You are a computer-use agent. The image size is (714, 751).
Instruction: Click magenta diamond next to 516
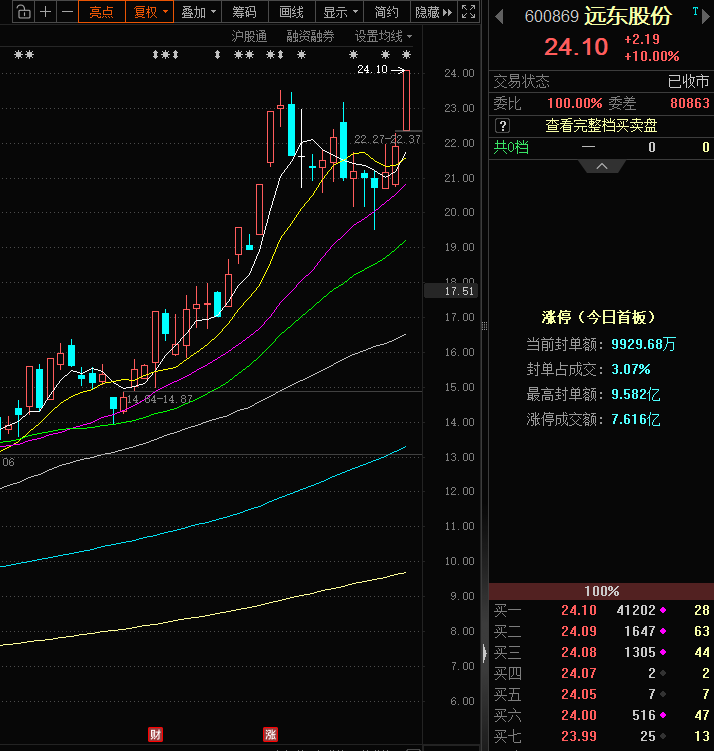click(x=663, y=716)
